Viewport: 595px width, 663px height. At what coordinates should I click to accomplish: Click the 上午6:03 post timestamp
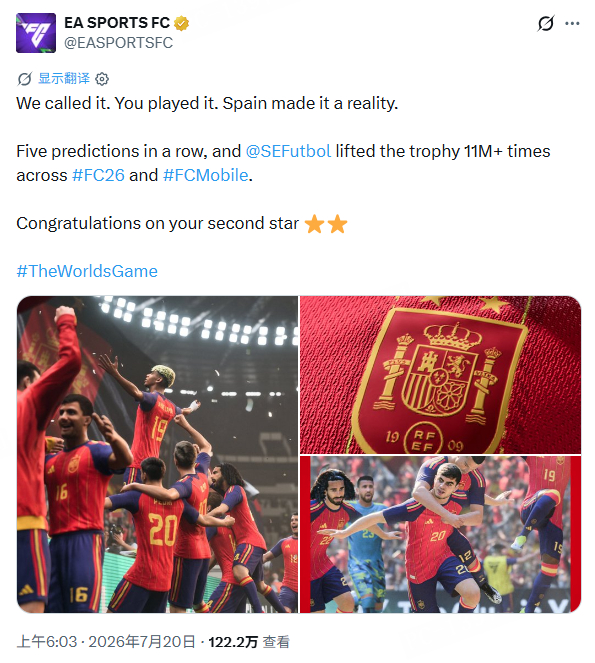tap(47, 642)
